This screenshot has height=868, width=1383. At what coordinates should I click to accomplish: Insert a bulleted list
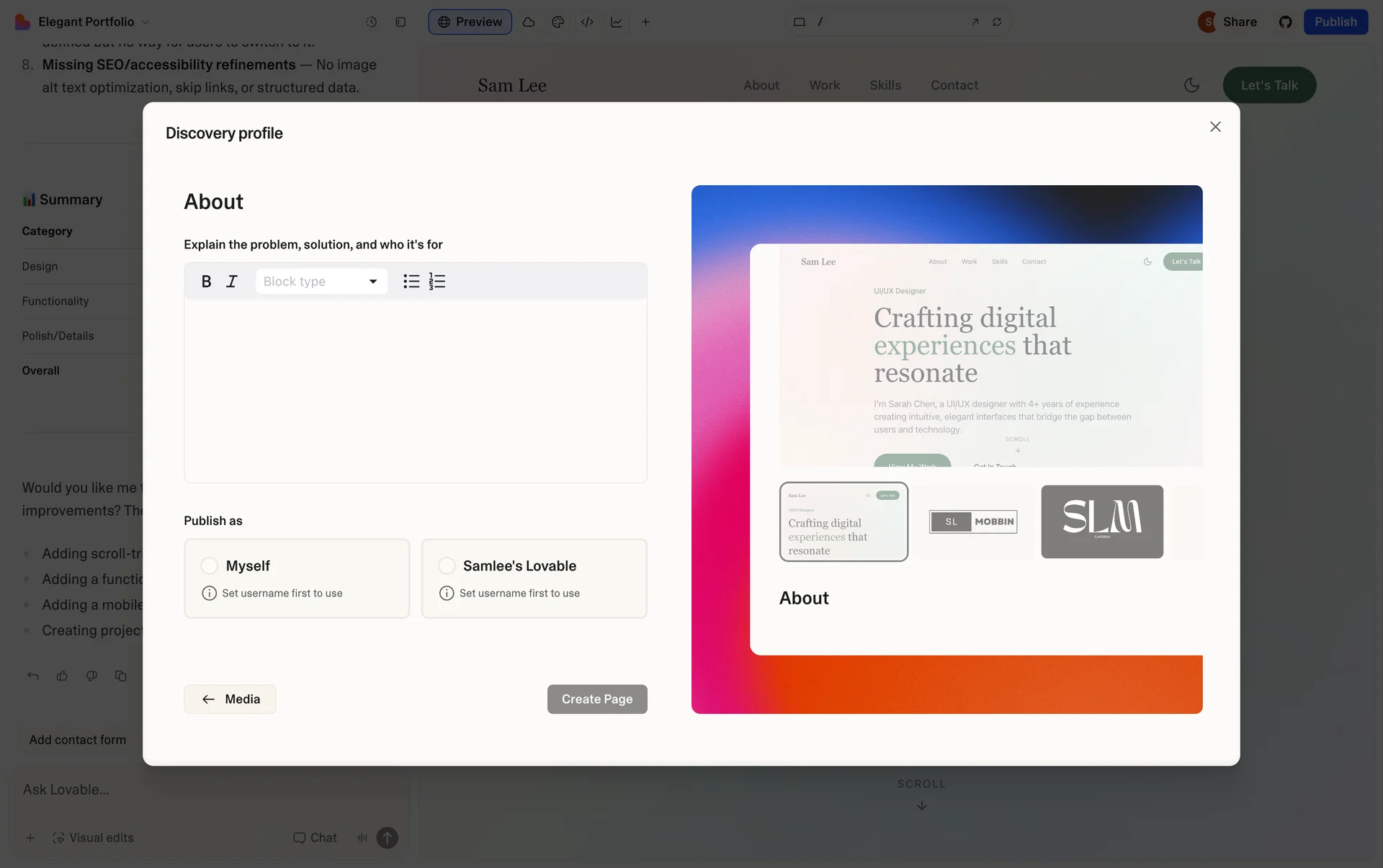click(x=411, y=282)
